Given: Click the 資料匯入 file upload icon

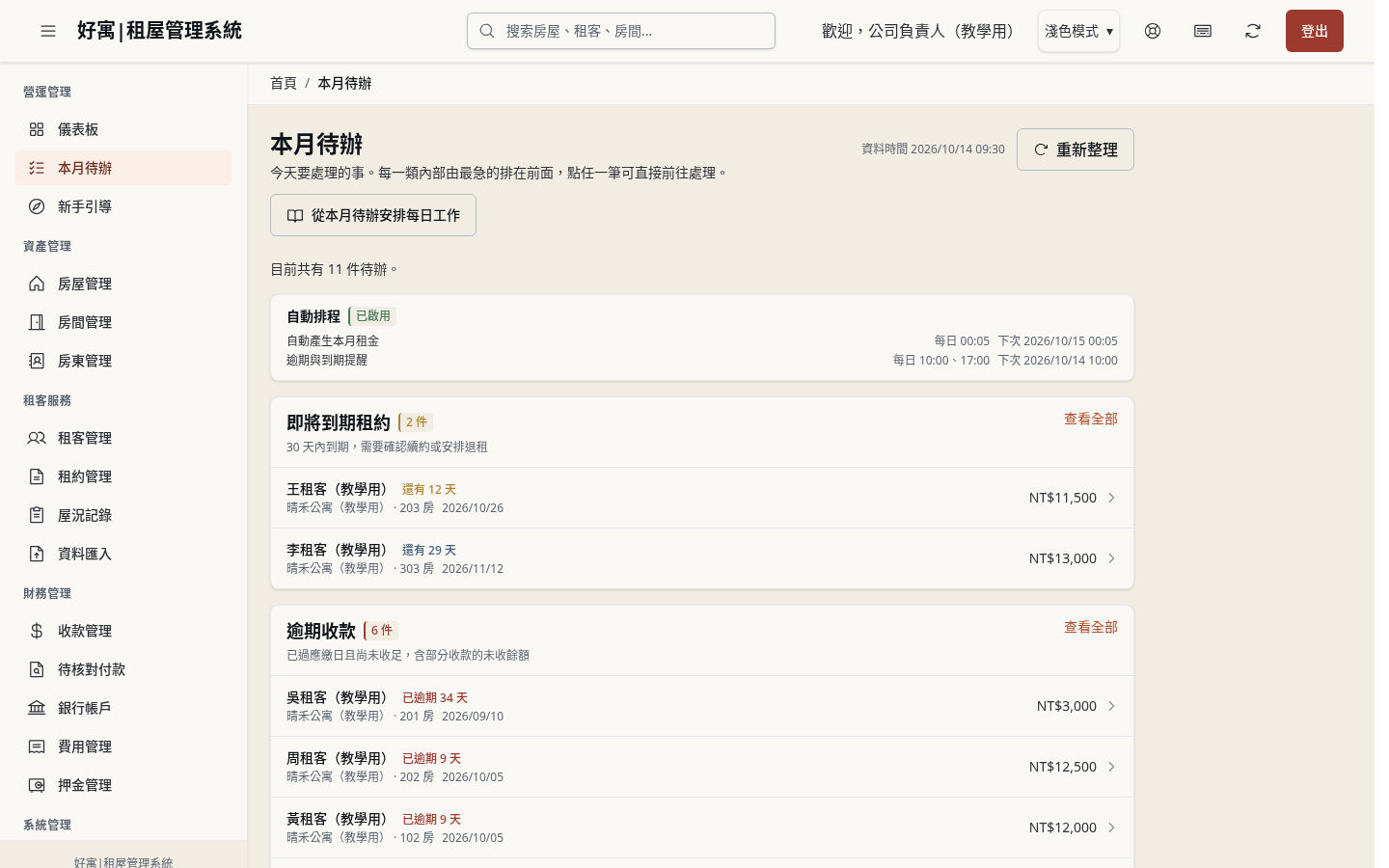Looking at the screenshot, I should [x=37, y=554].
